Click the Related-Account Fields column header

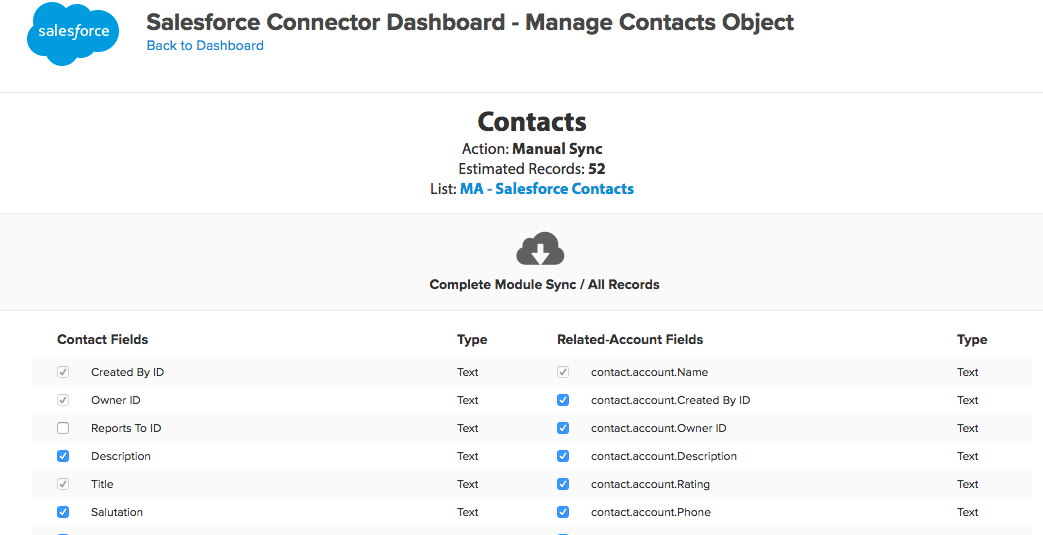tap(630, 339)
